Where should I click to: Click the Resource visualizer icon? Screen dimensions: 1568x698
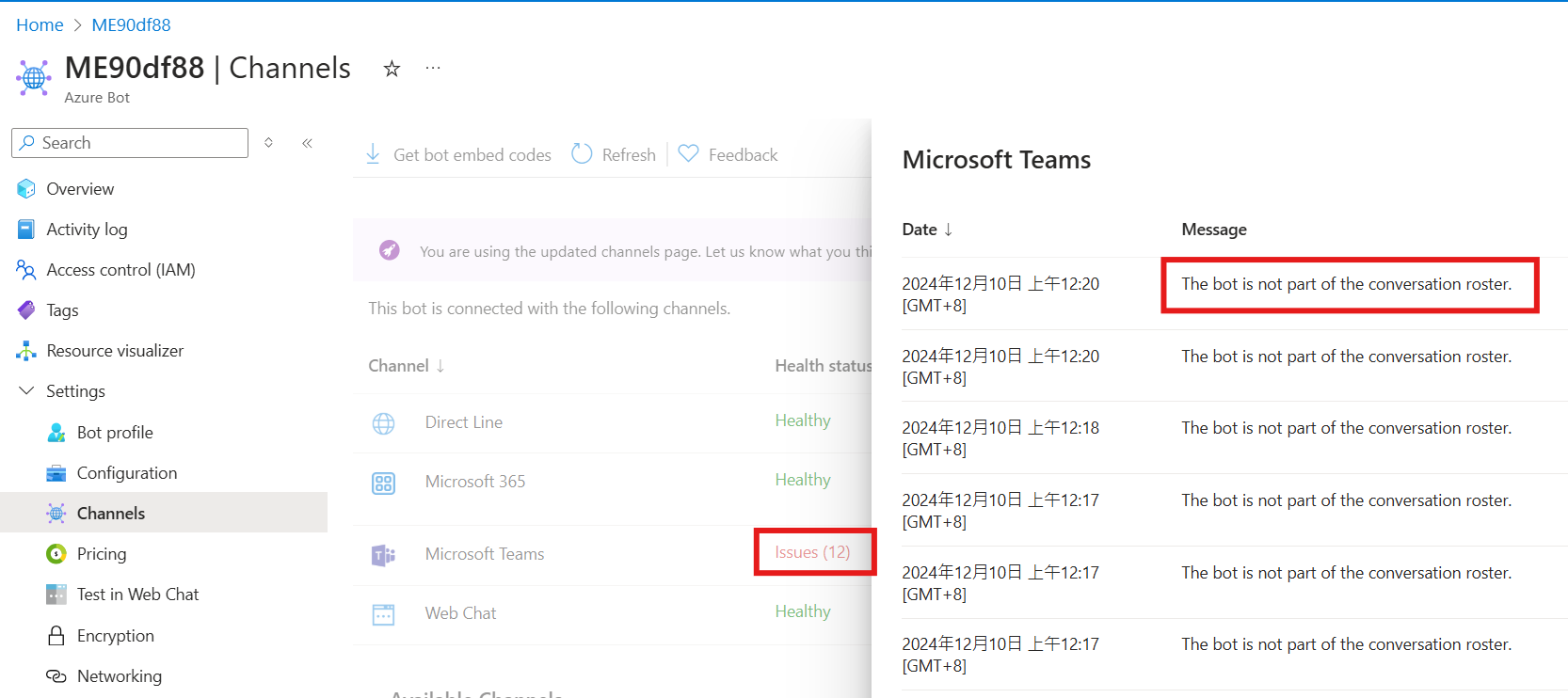26,351
